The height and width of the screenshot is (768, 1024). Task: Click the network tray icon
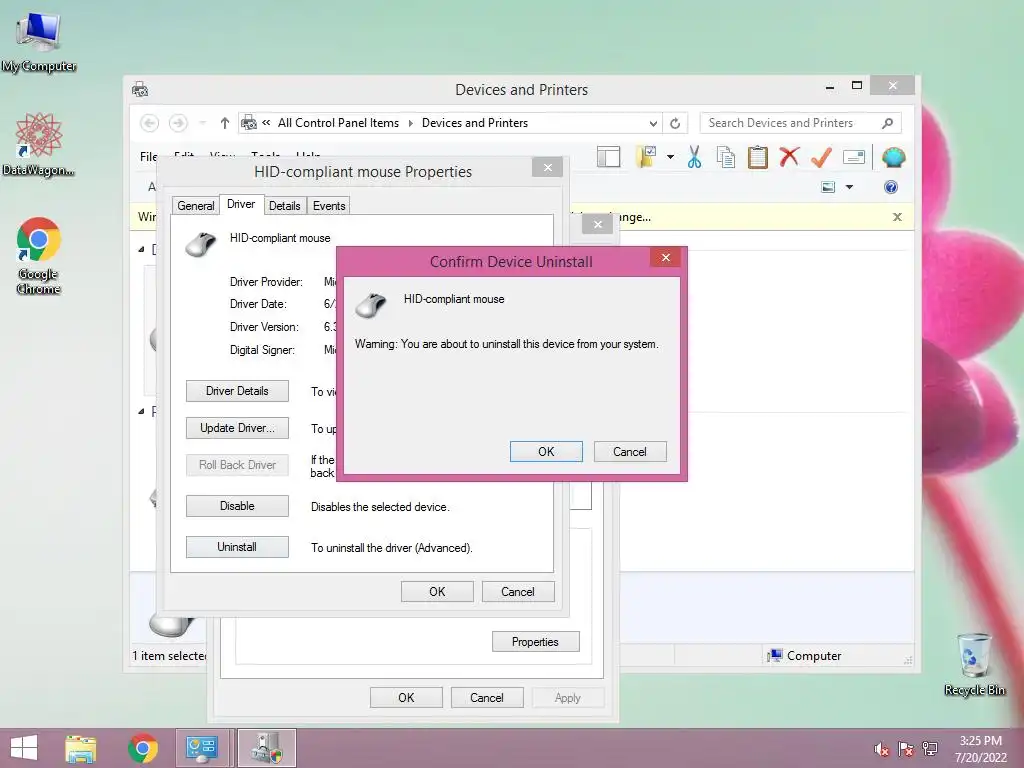pos(930,749)
